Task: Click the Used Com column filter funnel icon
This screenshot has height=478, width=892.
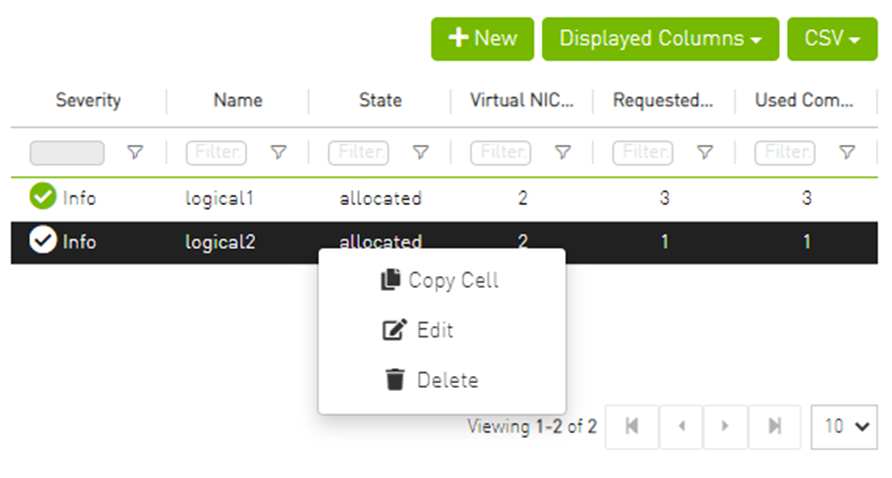Action: [847, 152]
